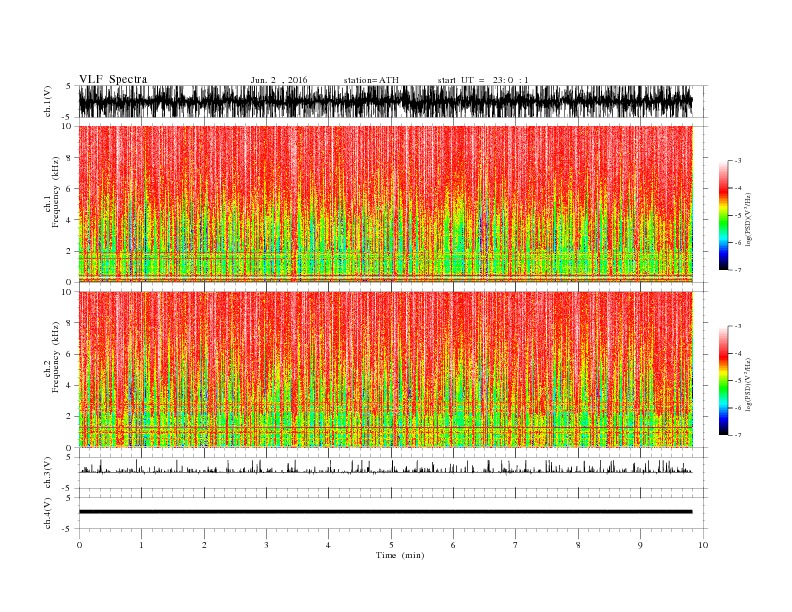Click the "2" kHz tick on ch.2 spectrogram

(69, 417)
